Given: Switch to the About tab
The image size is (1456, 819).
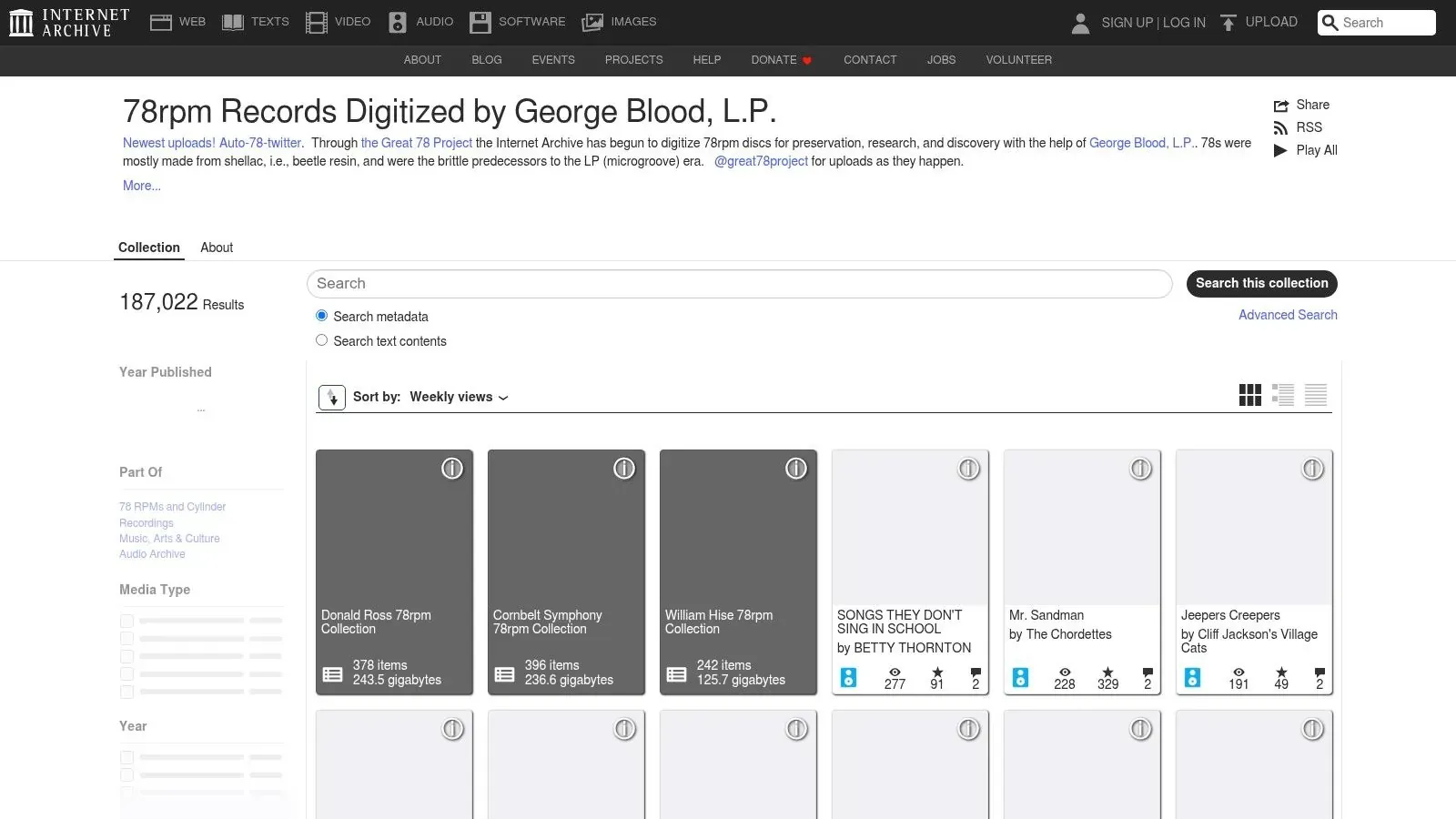Looking at the screenshot, I should coord(217,248).
